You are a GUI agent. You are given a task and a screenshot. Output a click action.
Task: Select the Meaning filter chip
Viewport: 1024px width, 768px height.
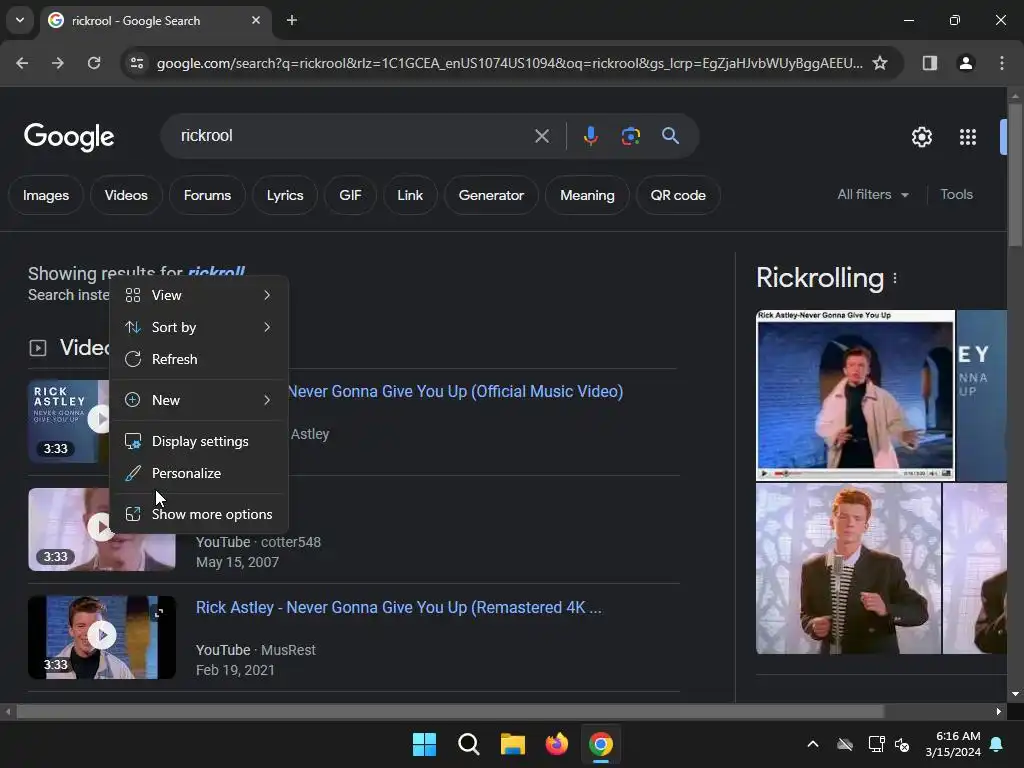tap(587, 195)
